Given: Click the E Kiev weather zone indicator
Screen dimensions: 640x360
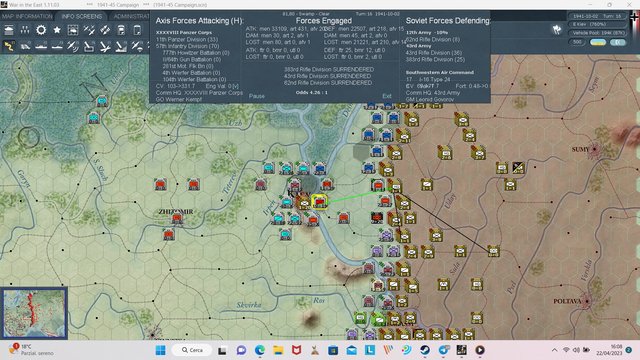Looking at the screenshot, I should (x=597, y=24).
